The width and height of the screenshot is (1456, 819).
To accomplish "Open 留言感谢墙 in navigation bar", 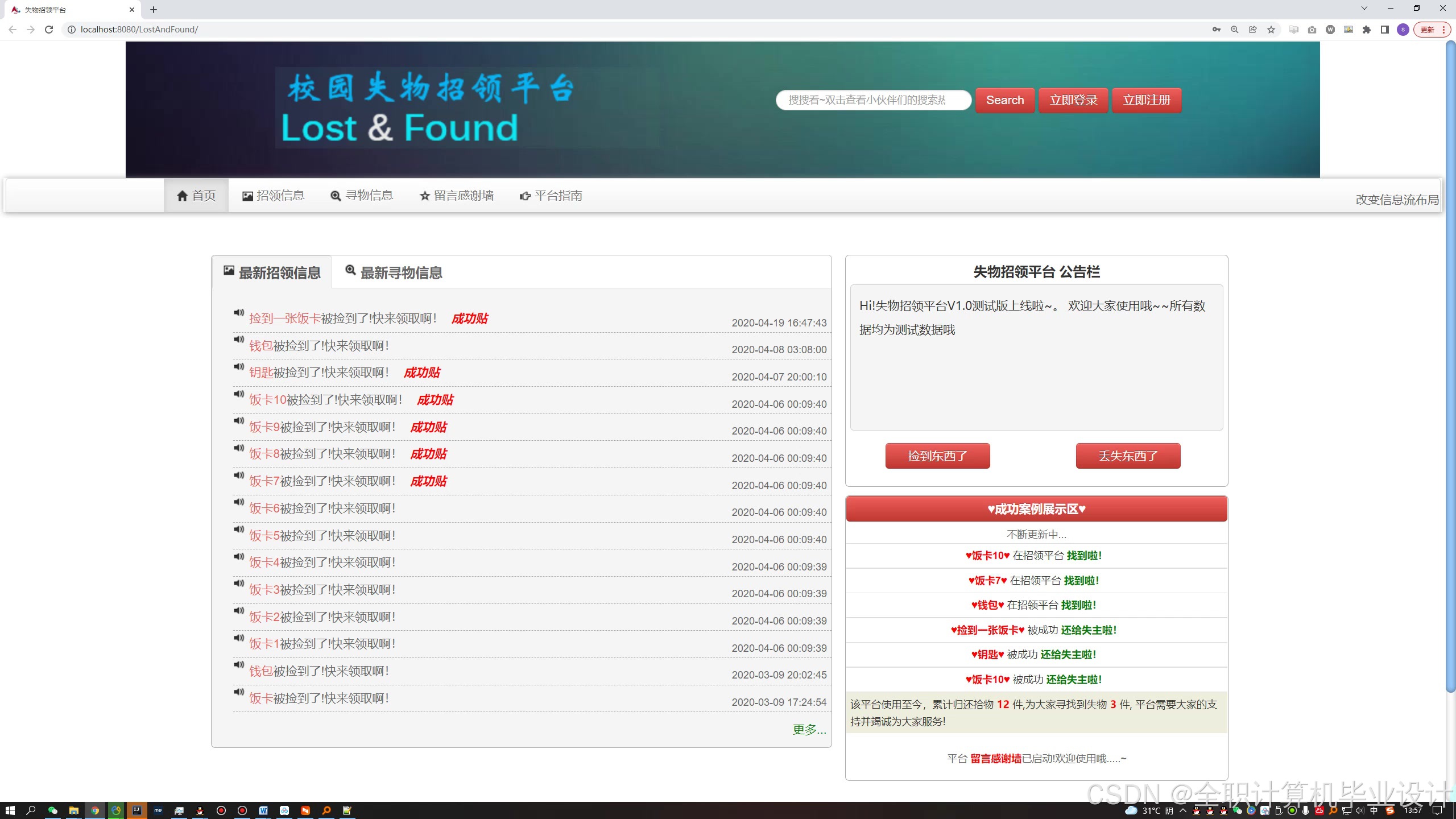I will point(457,196).
